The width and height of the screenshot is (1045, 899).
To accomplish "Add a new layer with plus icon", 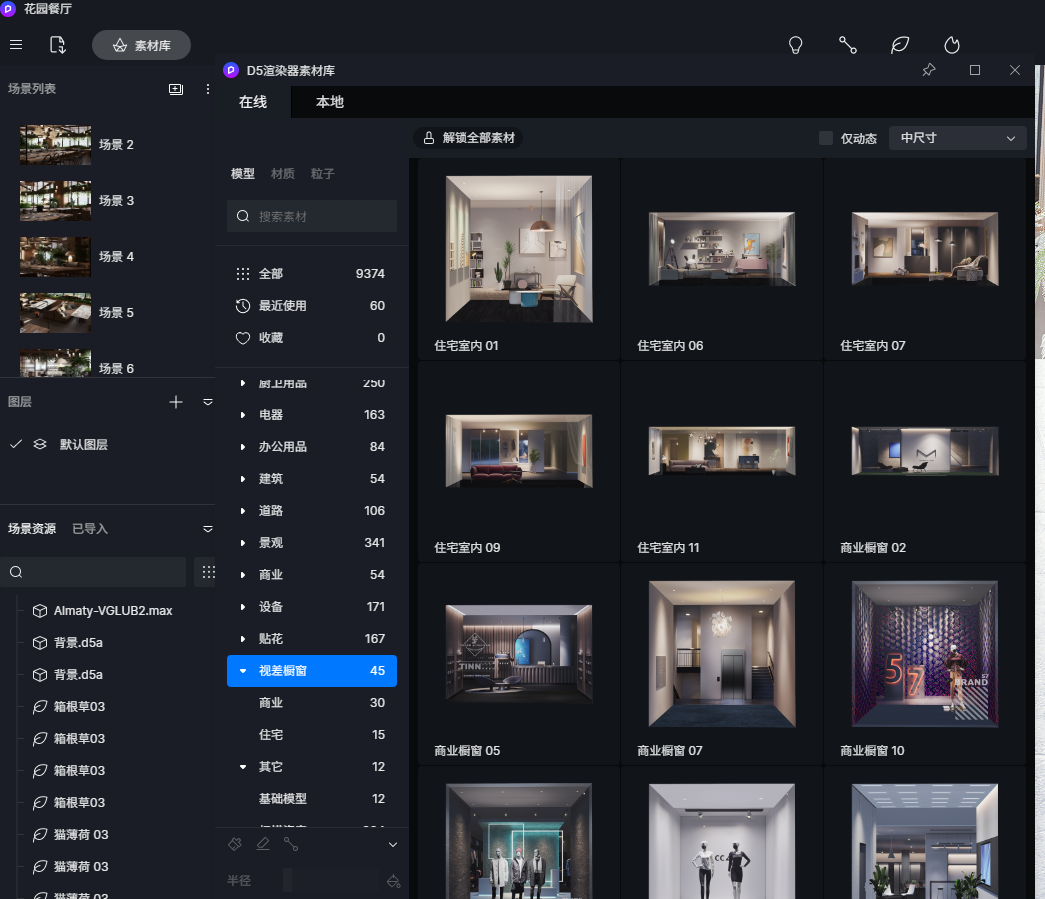I will [176, 402].
